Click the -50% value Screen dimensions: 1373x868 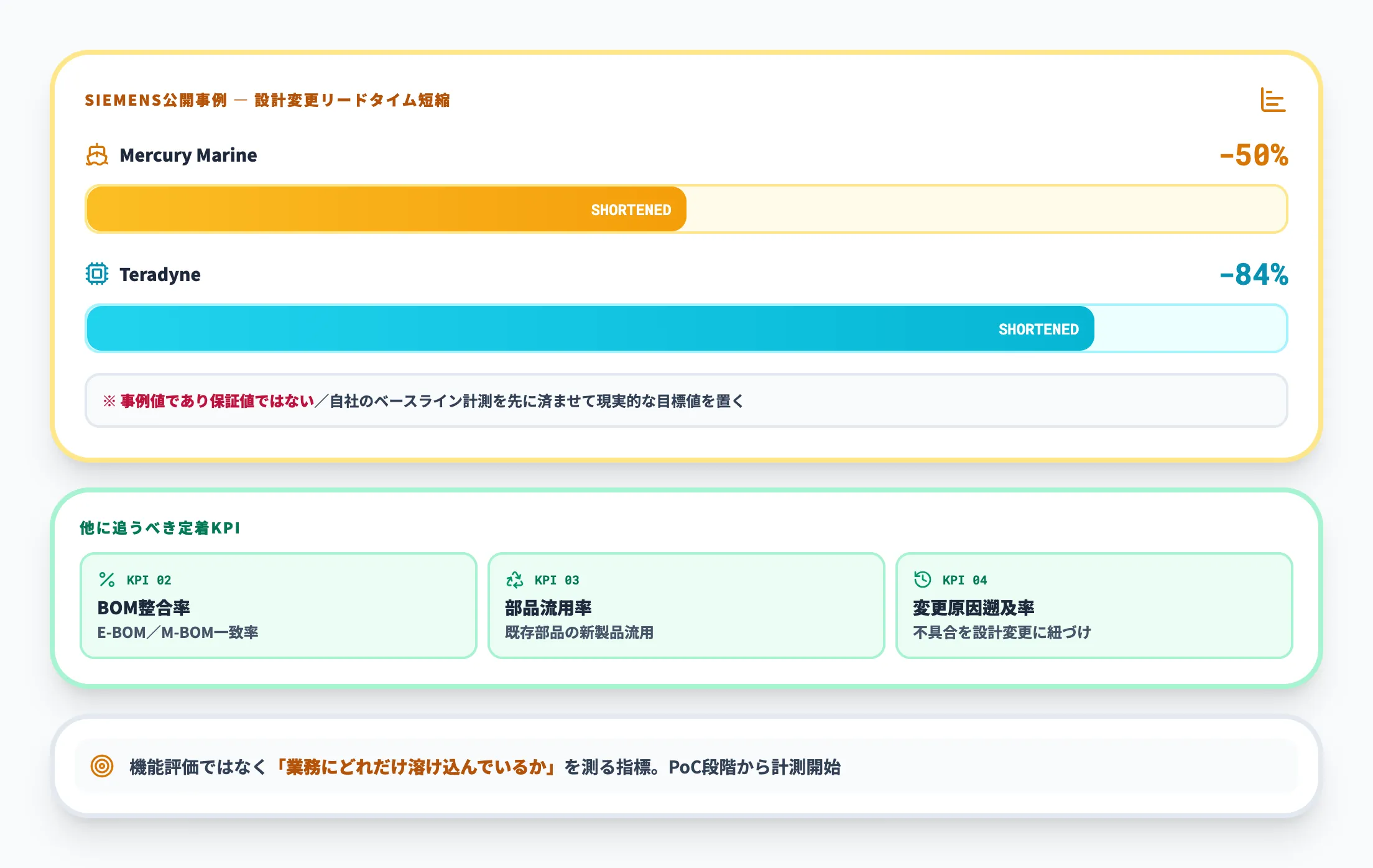tap(1254, 155)
